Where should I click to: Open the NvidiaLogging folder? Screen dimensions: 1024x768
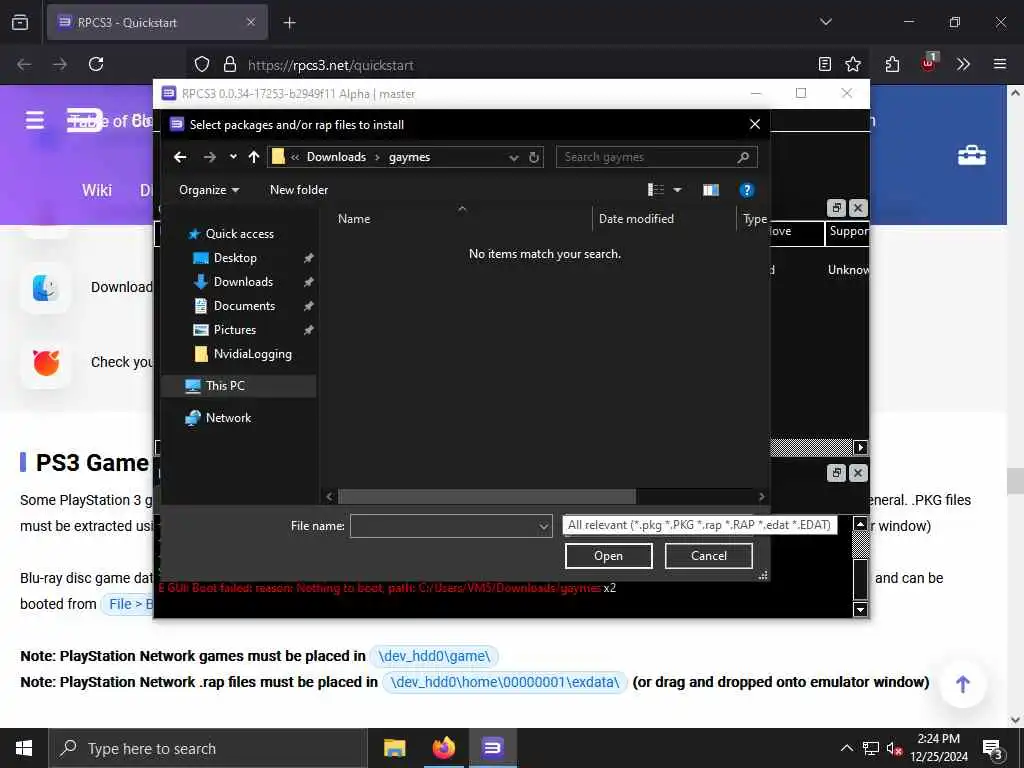point(252,355)
